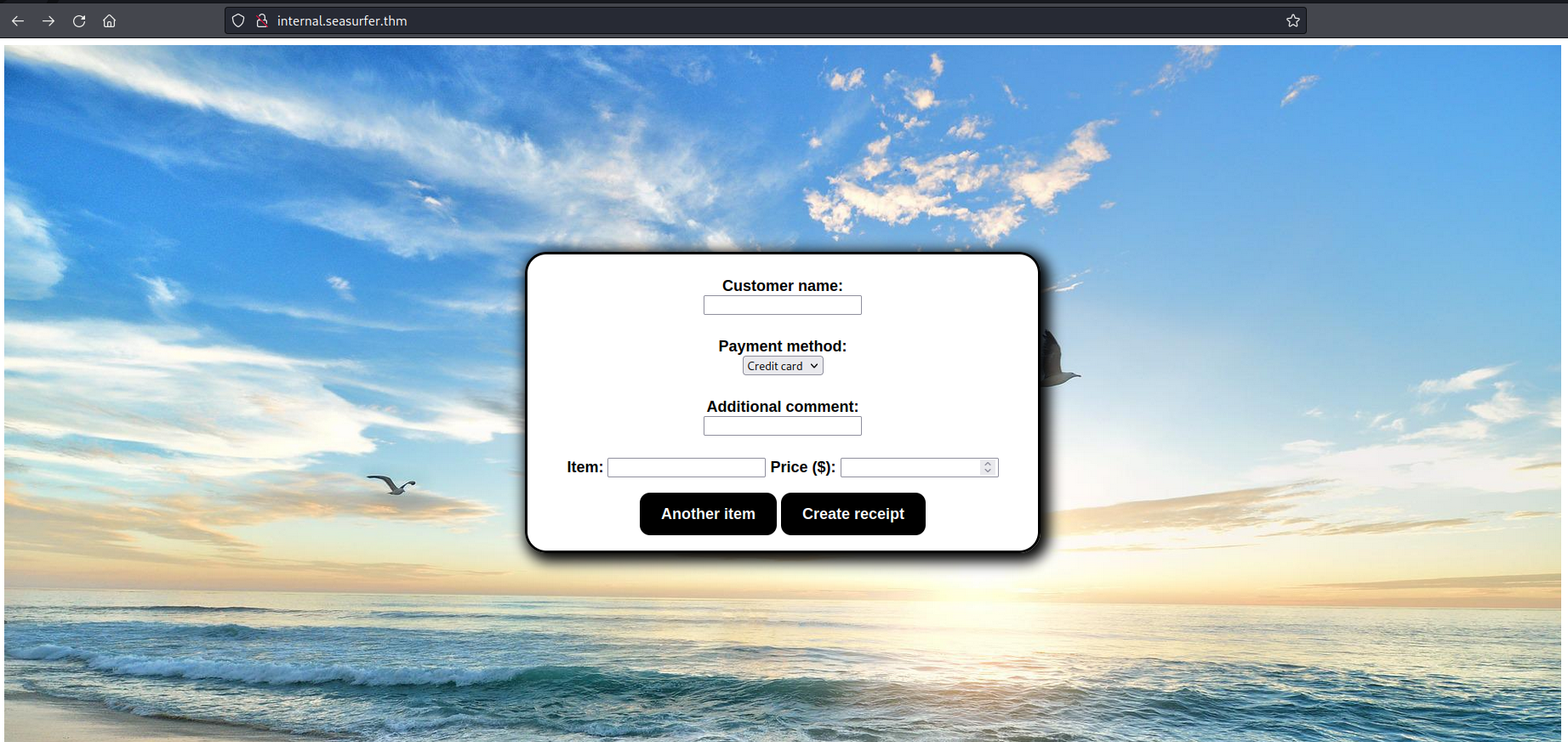
Task: Go forward to the next page
Action: 48,20
